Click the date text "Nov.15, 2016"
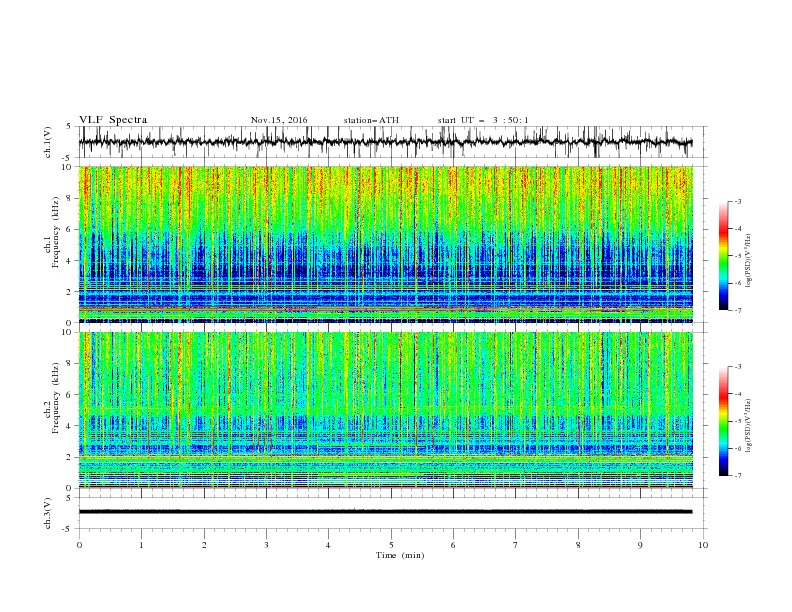 (279, 120)
